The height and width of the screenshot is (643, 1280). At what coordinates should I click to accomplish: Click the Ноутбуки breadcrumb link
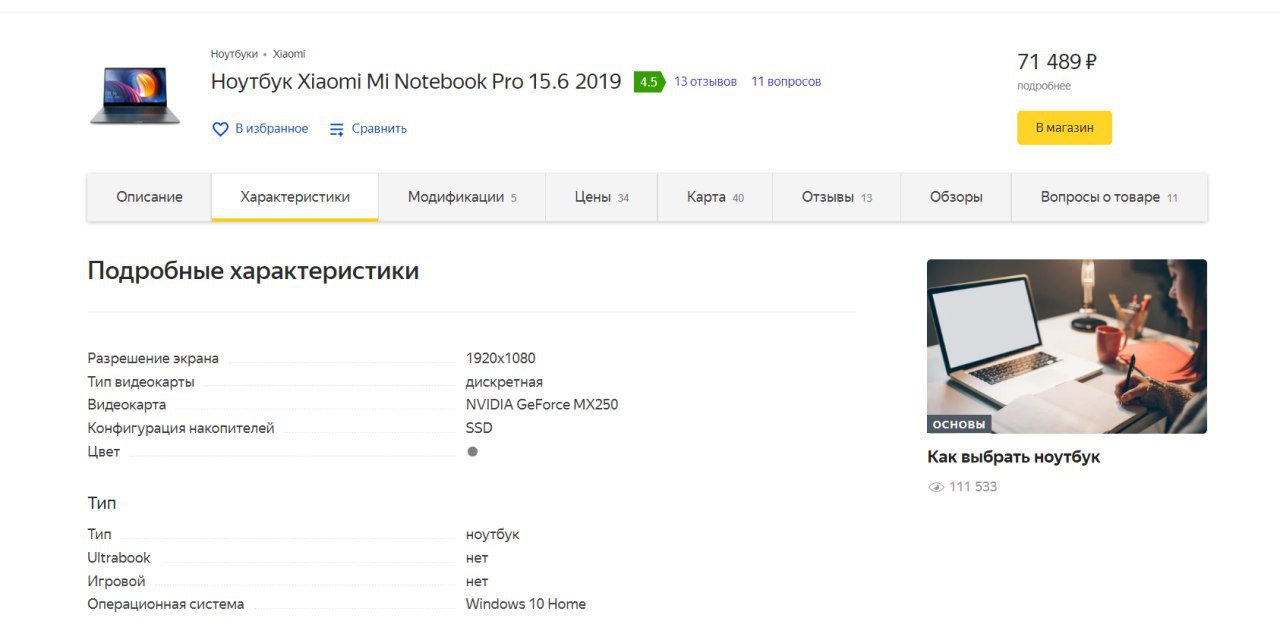click(234, 54)
